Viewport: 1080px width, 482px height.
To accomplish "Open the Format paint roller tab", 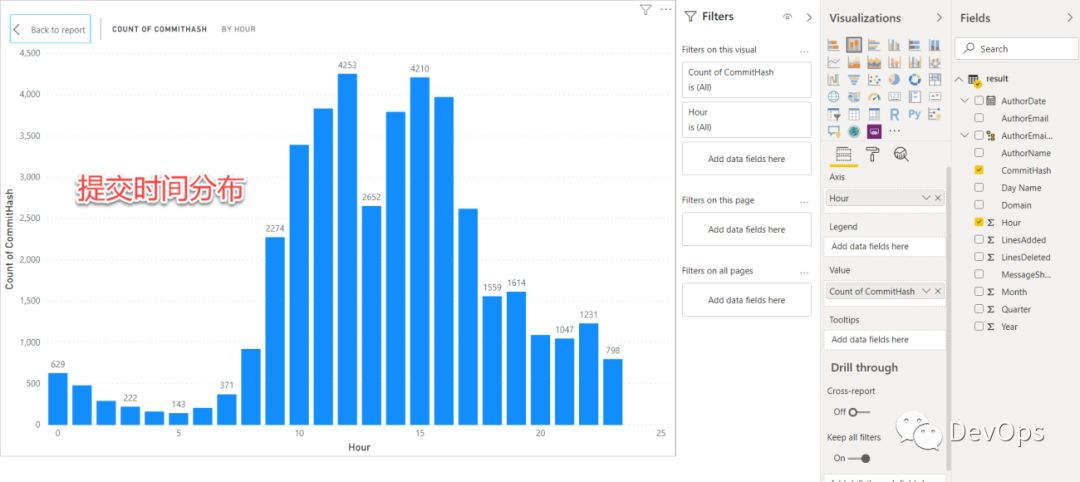I will tap(872, 154).
